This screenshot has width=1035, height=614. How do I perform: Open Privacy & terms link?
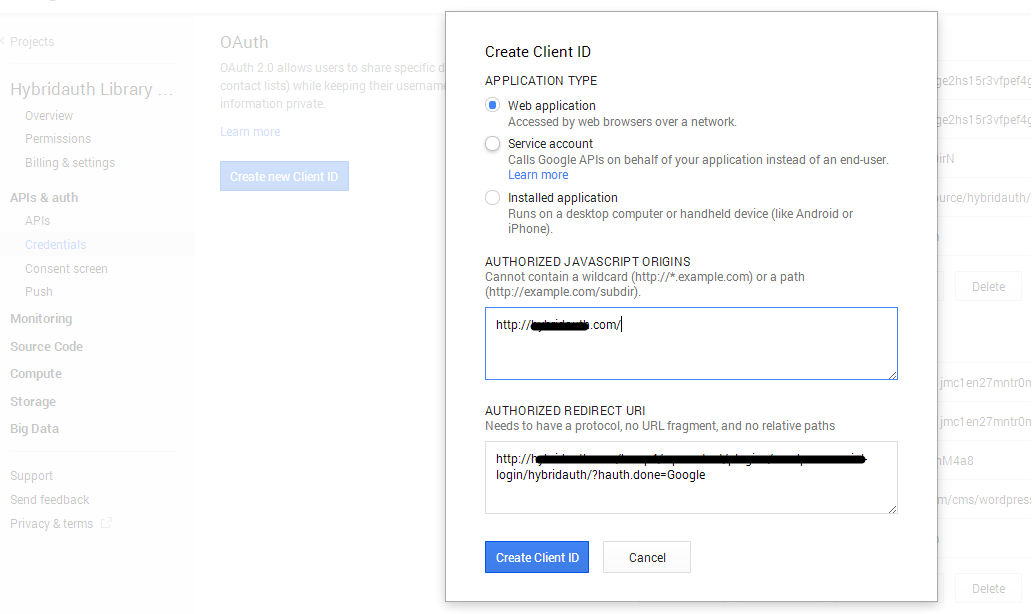51,524
